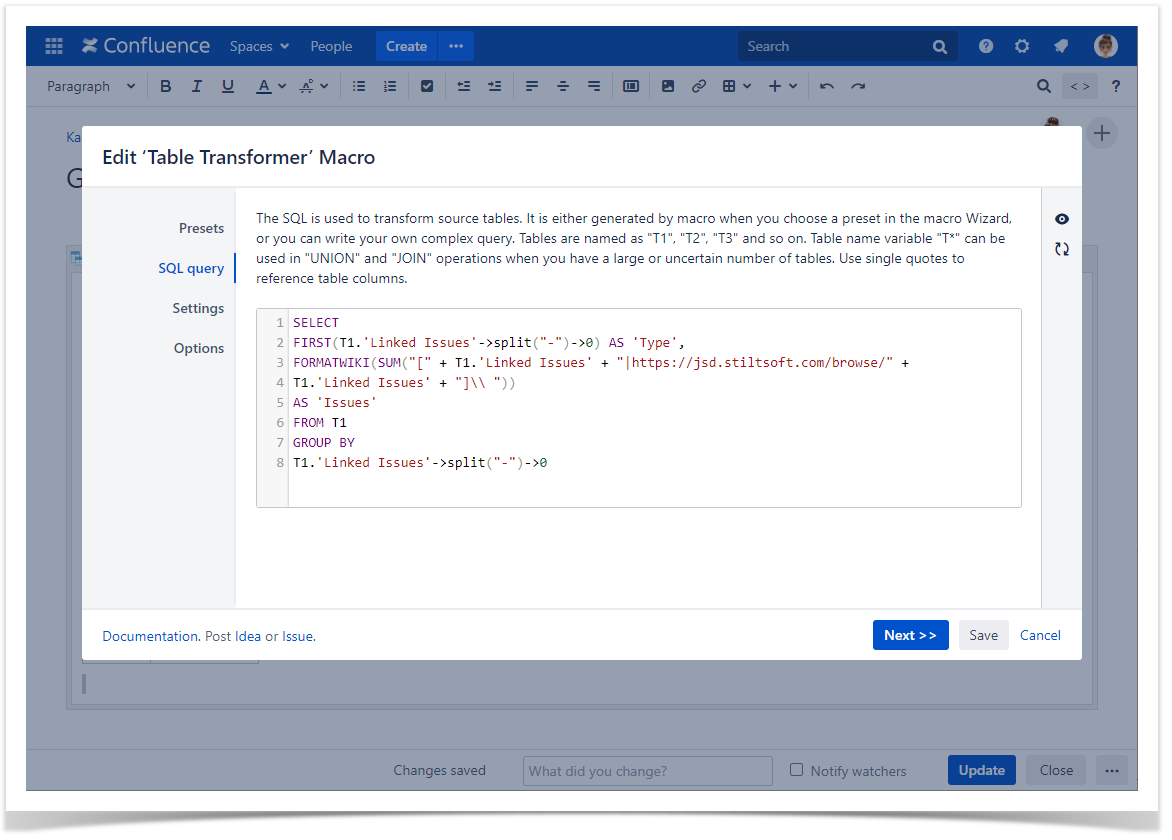Expand the table insert dropdown in the toolbar
The image size is (1172, 840).
coord(736,87)
